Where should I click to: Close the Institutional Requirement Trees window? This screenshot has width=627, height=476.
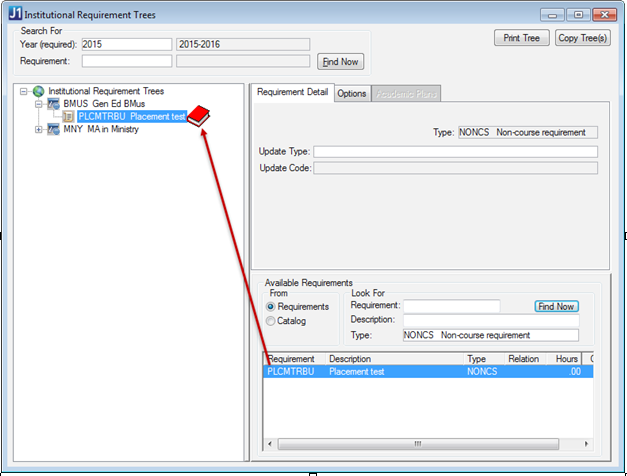[605, 15]
